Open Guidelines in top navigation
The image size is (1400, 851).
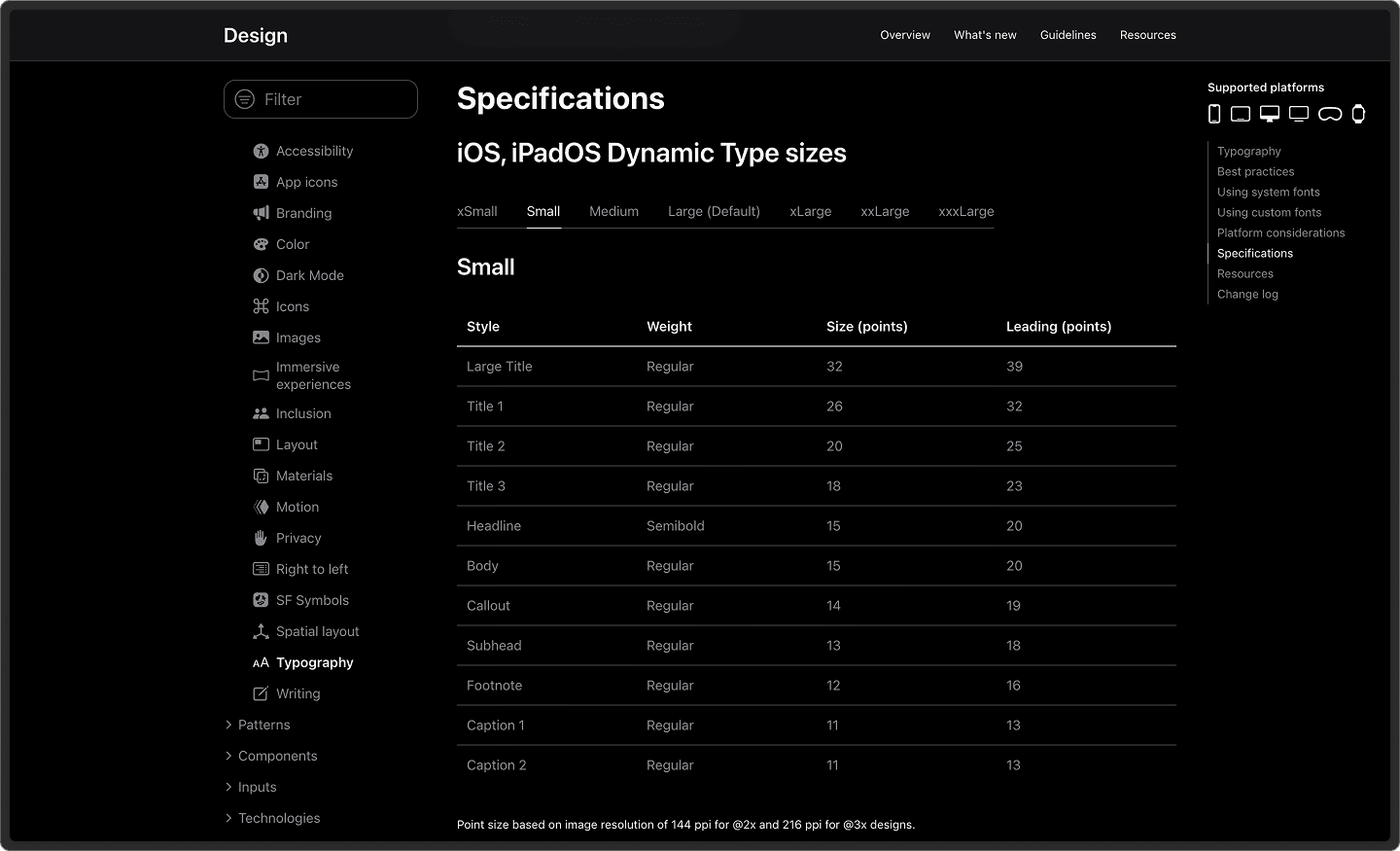click(x=1068, y=35)
